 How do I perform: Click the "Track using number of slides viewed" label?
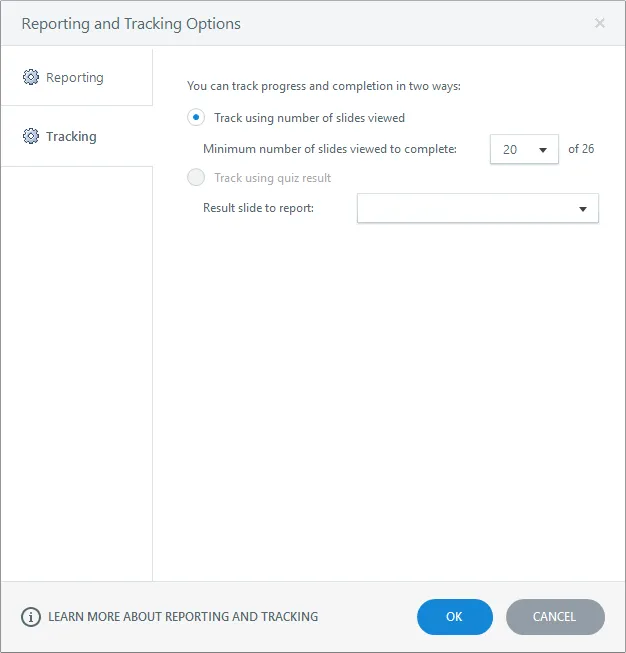[x=309, y=118]
